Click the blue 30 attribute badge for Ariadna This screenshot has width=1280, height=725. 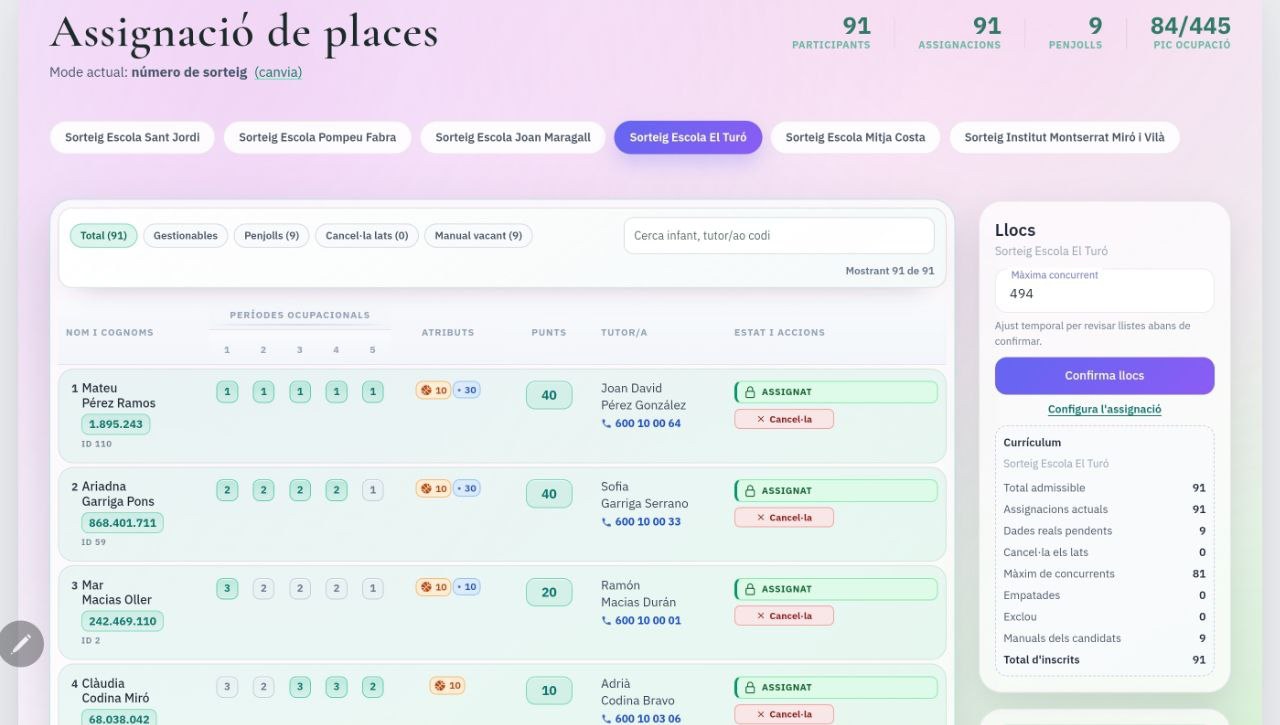click(x=466, y=489)
